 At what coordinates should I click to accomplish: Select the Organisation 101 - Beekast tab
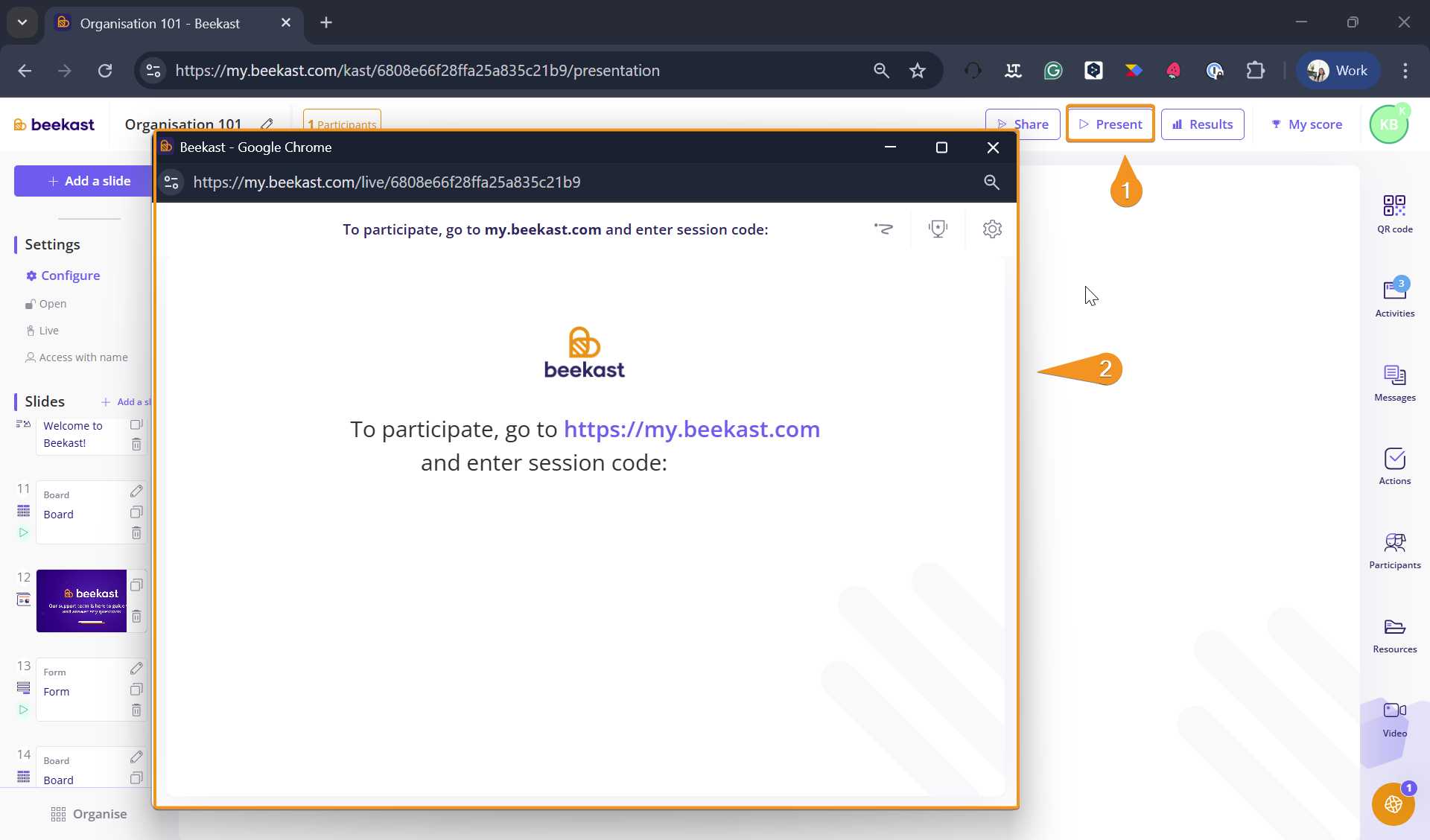point(174,23)
